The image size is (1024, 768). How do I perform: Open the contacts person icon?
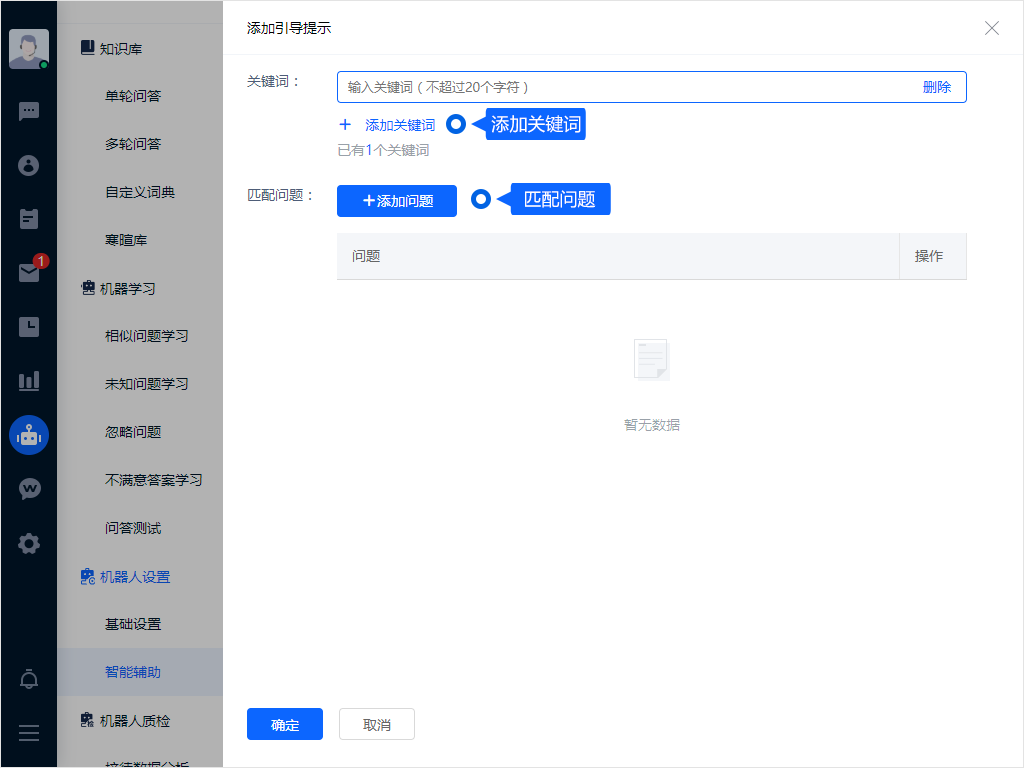[29, 165]
